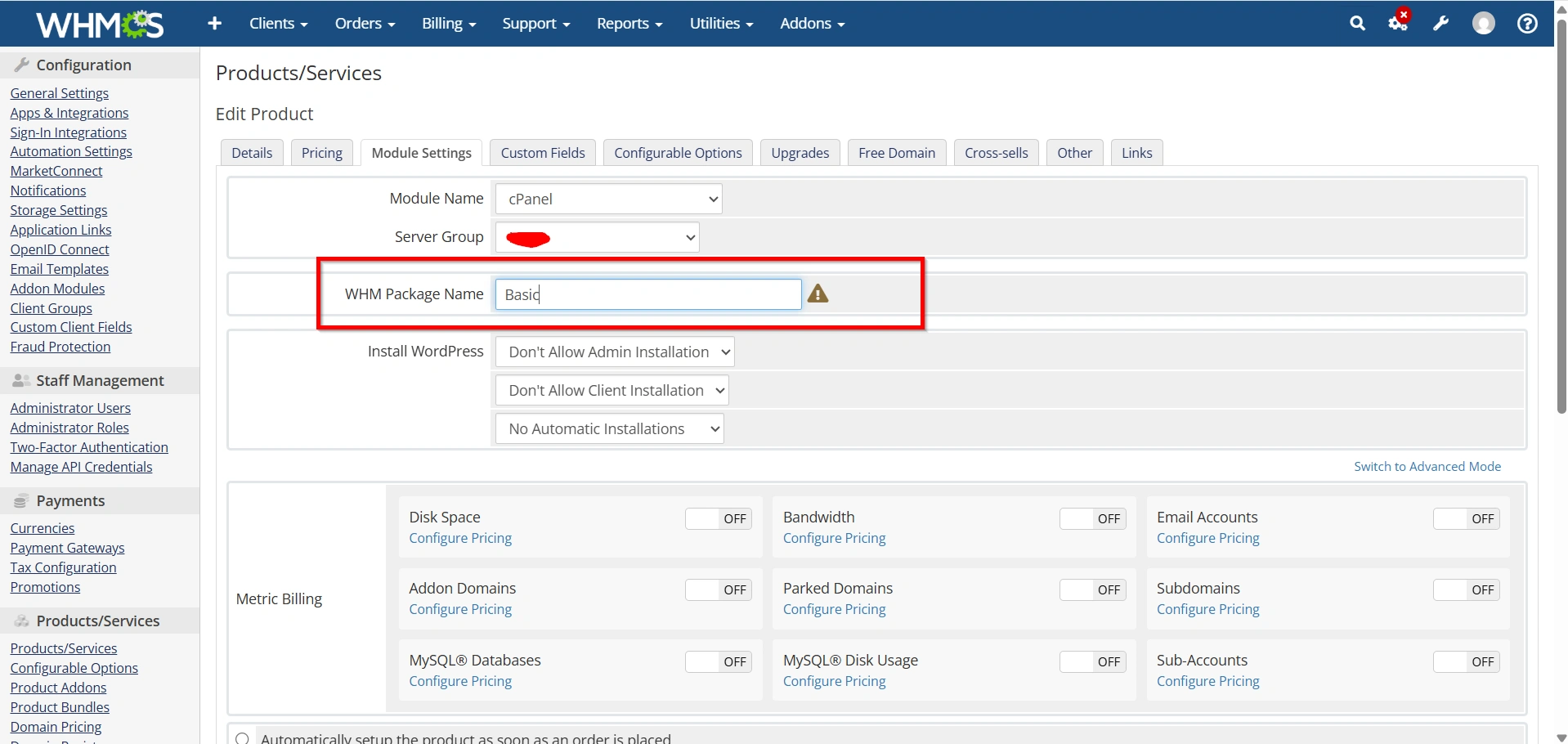Open the search magnifier icon
Viewport: 1568px width, 744px height.
1357,24
